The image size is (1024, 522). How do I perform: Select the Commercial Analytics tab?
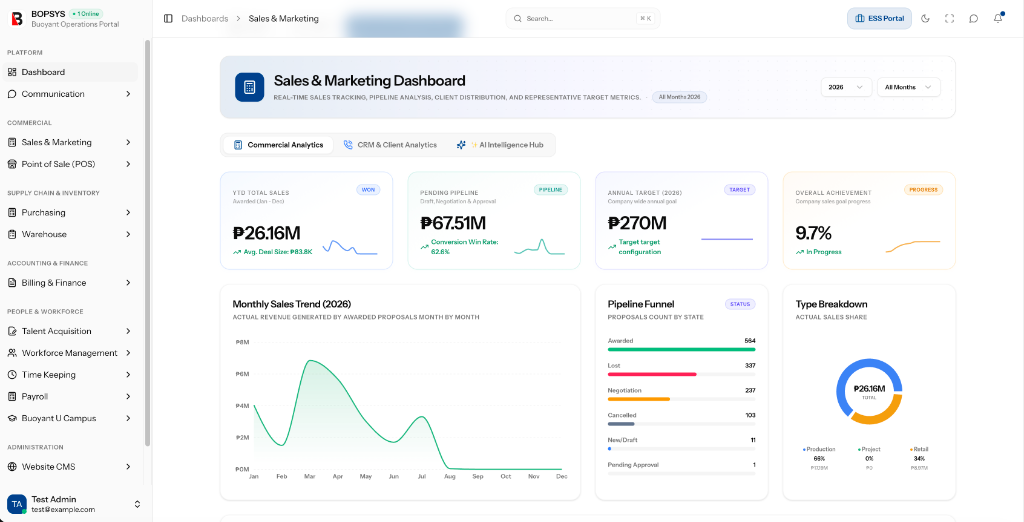point(278,145)
